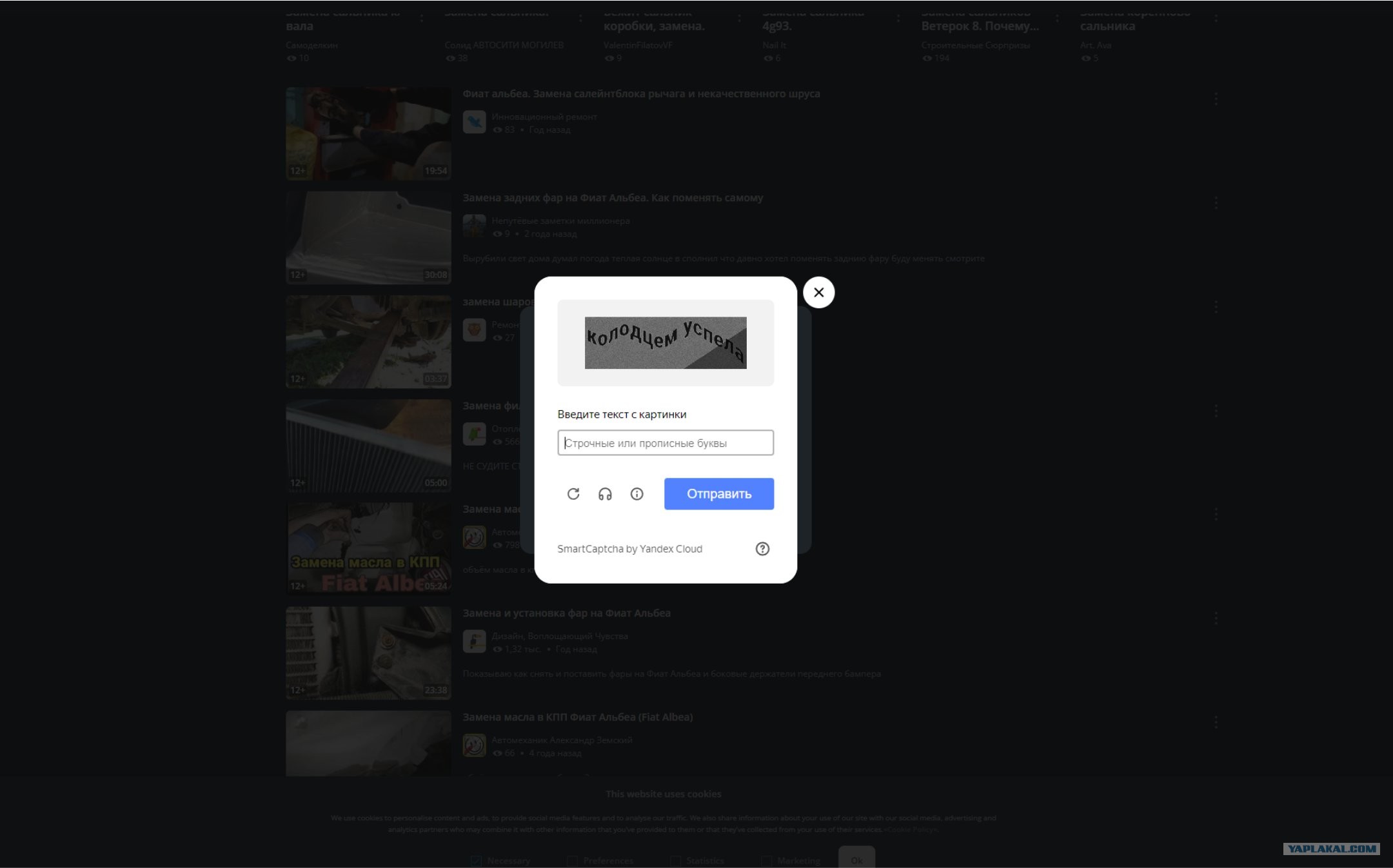Open the 23:38 headlight installation thumbnail
Viewport: 1393px width, 868px height.
coord(368,653)
